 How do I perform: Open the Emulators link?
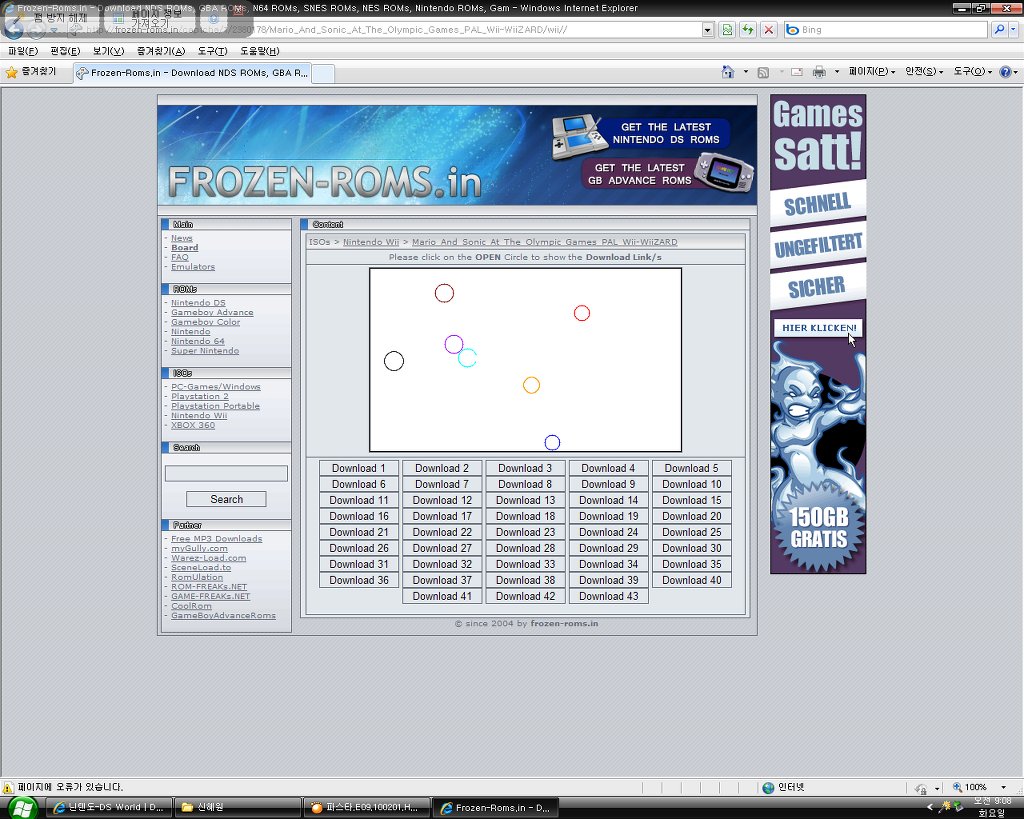point(193,266)
